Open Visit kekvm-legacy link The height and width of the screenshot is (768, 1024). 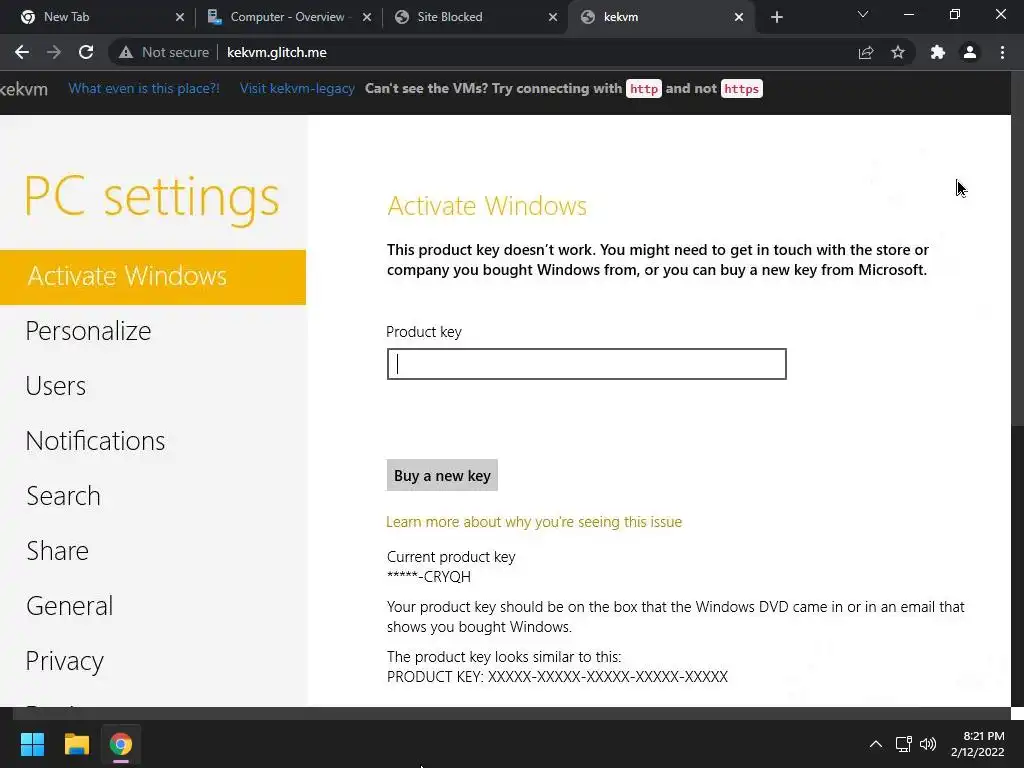297,89
